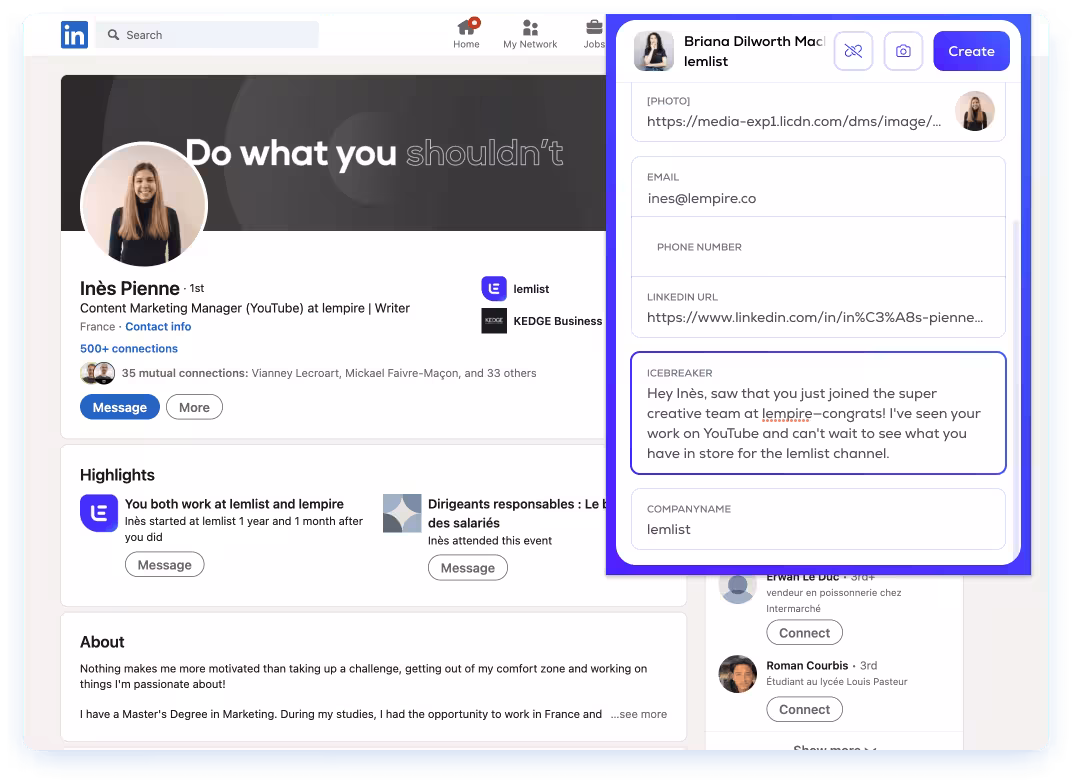This screenshot has height=782, width=1072.
Task: Click the camera icon button in lemlist panel
Action: pyautogui.click(x=903, y=51)
